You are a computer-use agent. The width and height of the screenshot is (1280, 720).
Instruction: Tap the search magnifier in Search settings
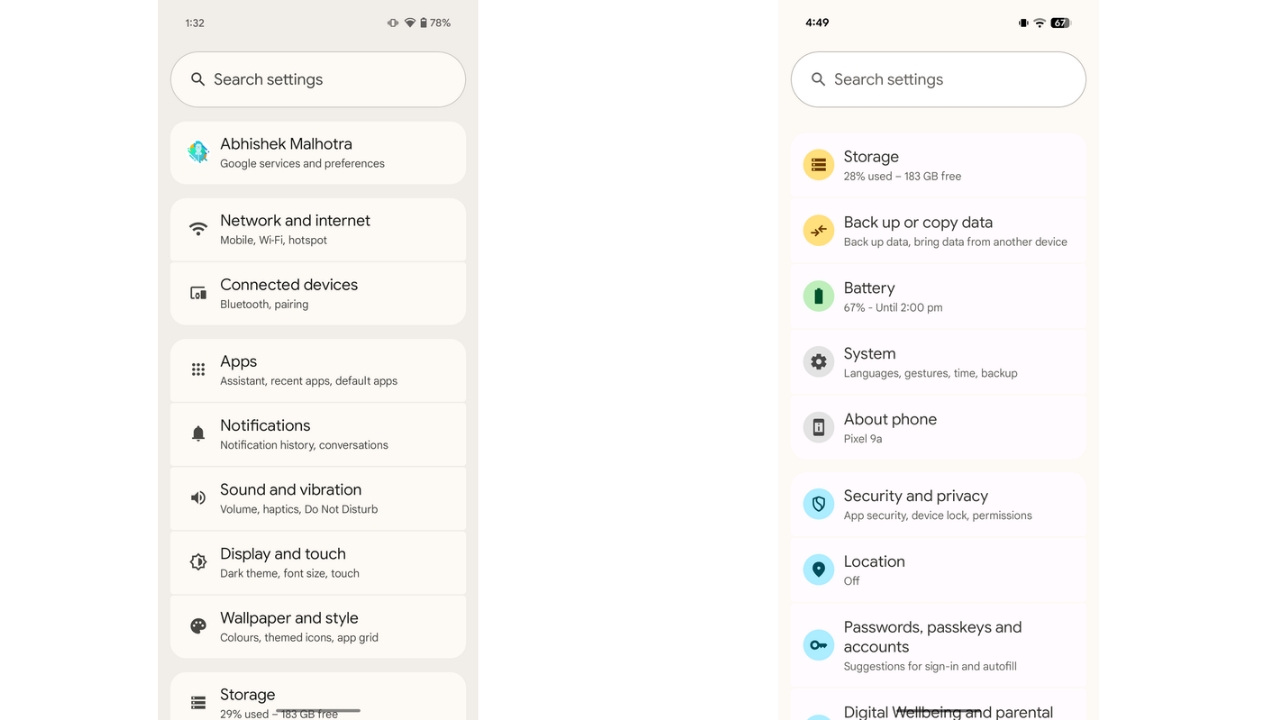197,79
